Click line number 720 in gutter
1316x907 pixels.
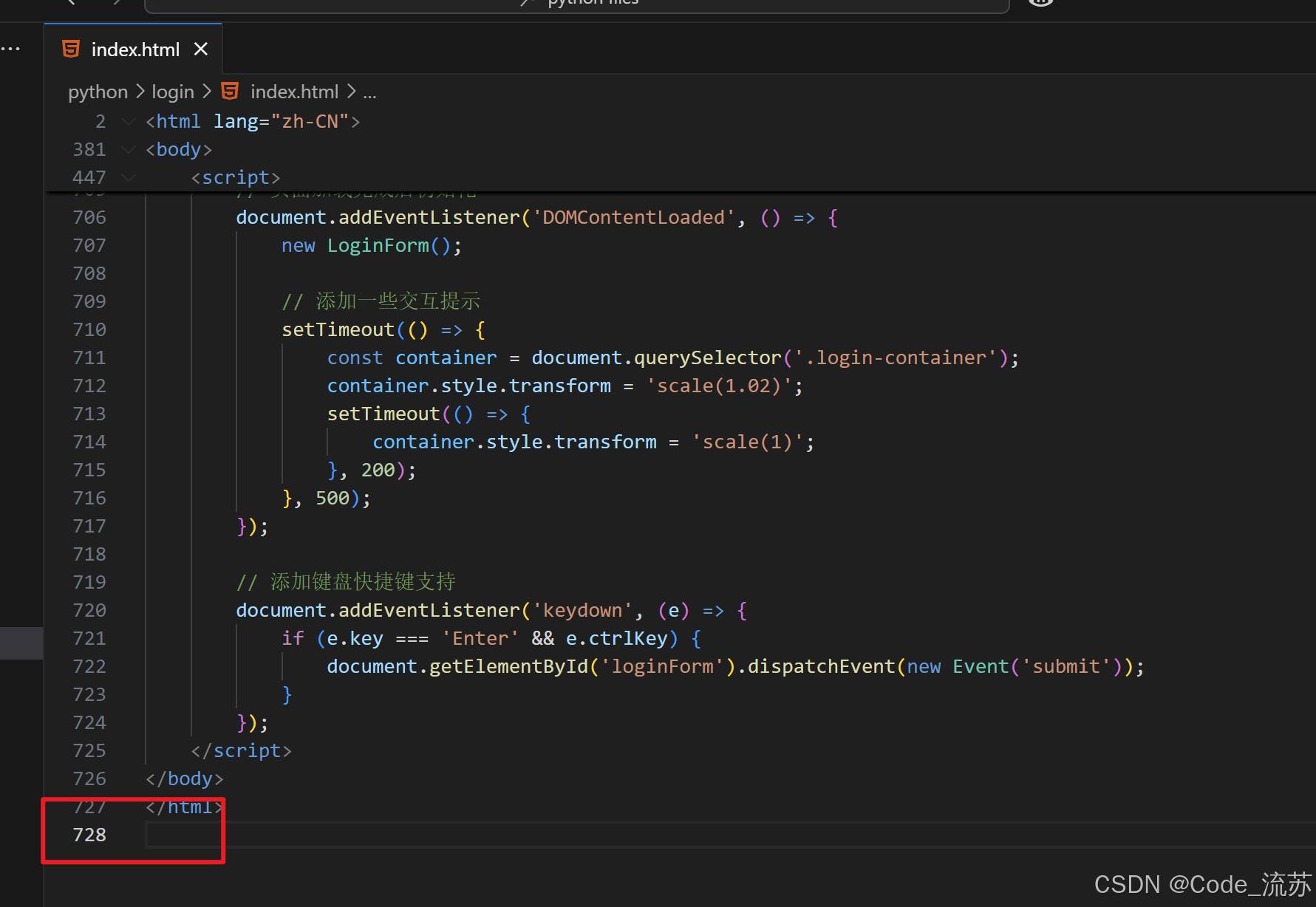pos(89,610)
